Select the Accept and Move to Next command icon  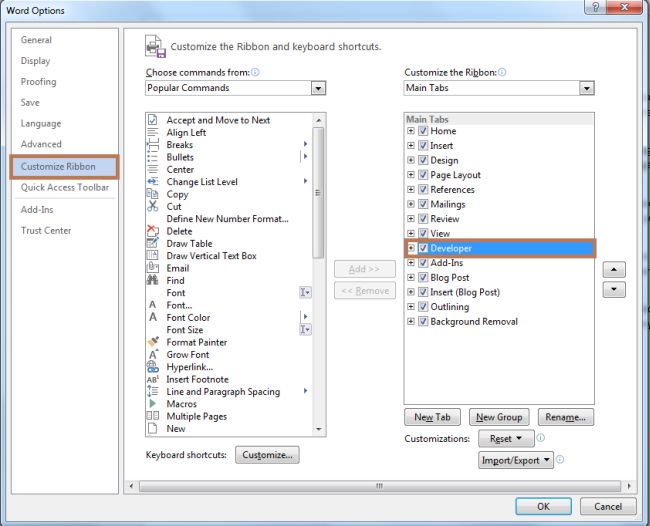[x=153, y=120]
